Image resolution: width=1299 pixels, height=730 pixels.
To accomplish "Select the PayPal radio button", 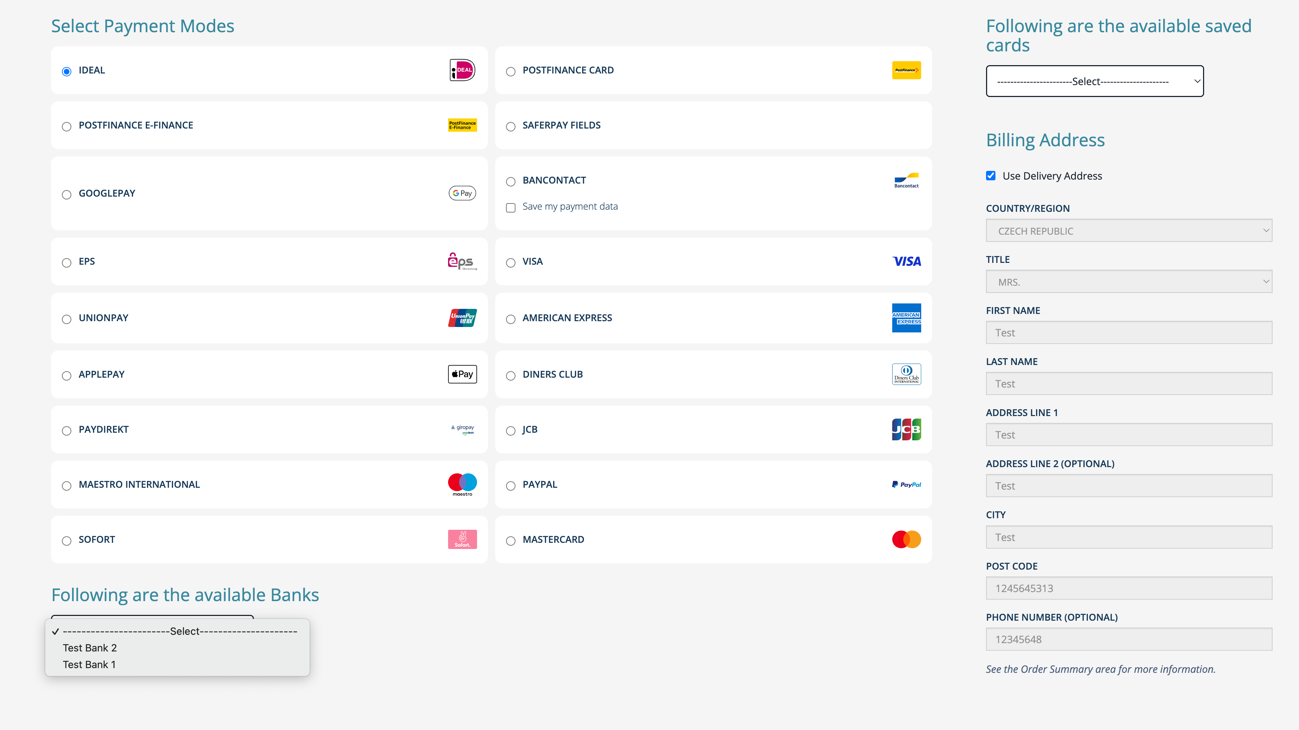I will click(511, 486).
